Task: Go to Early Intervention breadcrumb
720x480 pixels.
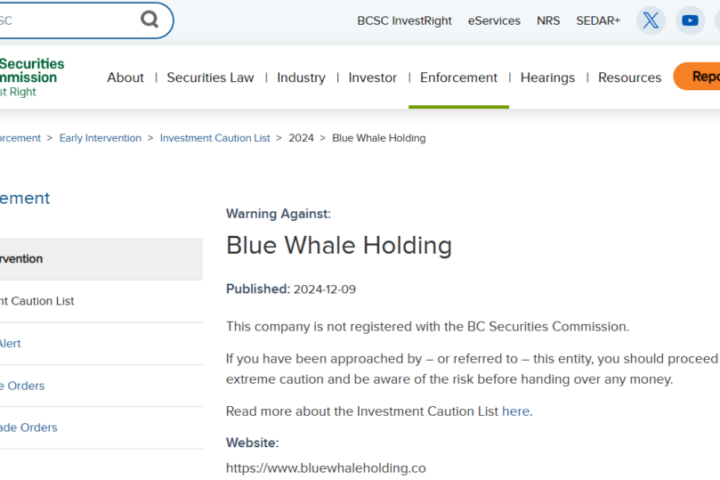Action: [x=100, y=138]
